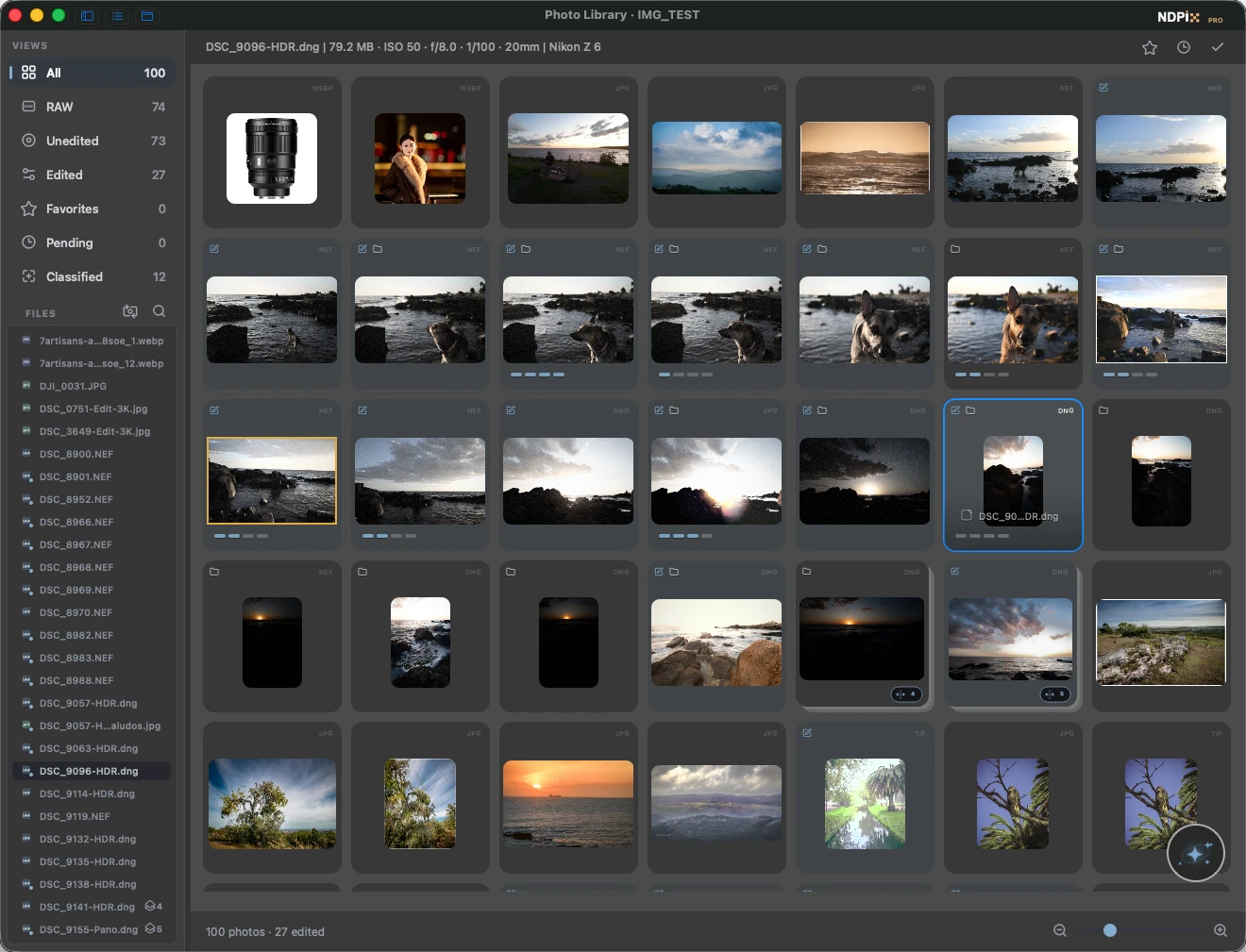Click the camera sync icon beside FILES
This screenshot has width=1246, height=952.
[x=130, y=311]
